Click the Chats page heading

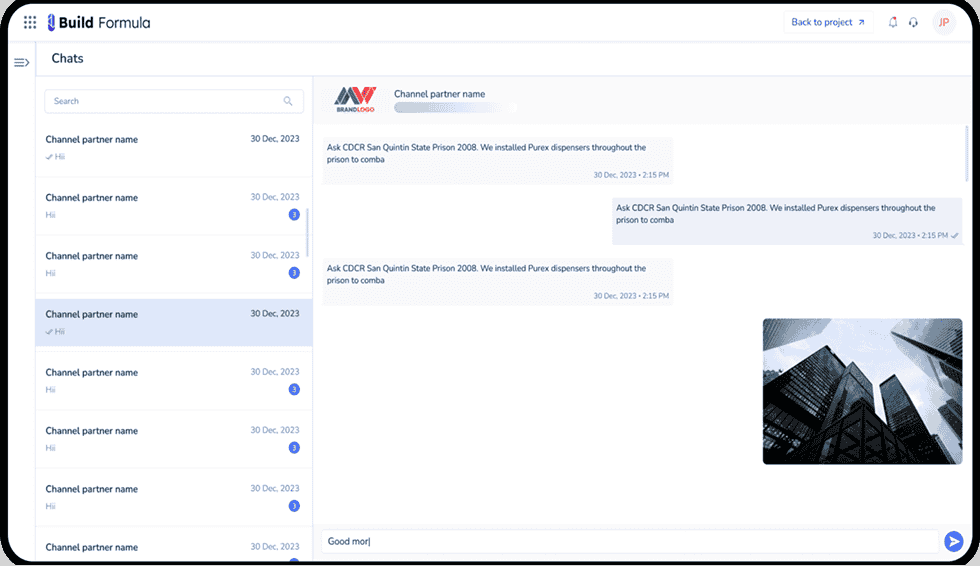(x=68, y=59)
